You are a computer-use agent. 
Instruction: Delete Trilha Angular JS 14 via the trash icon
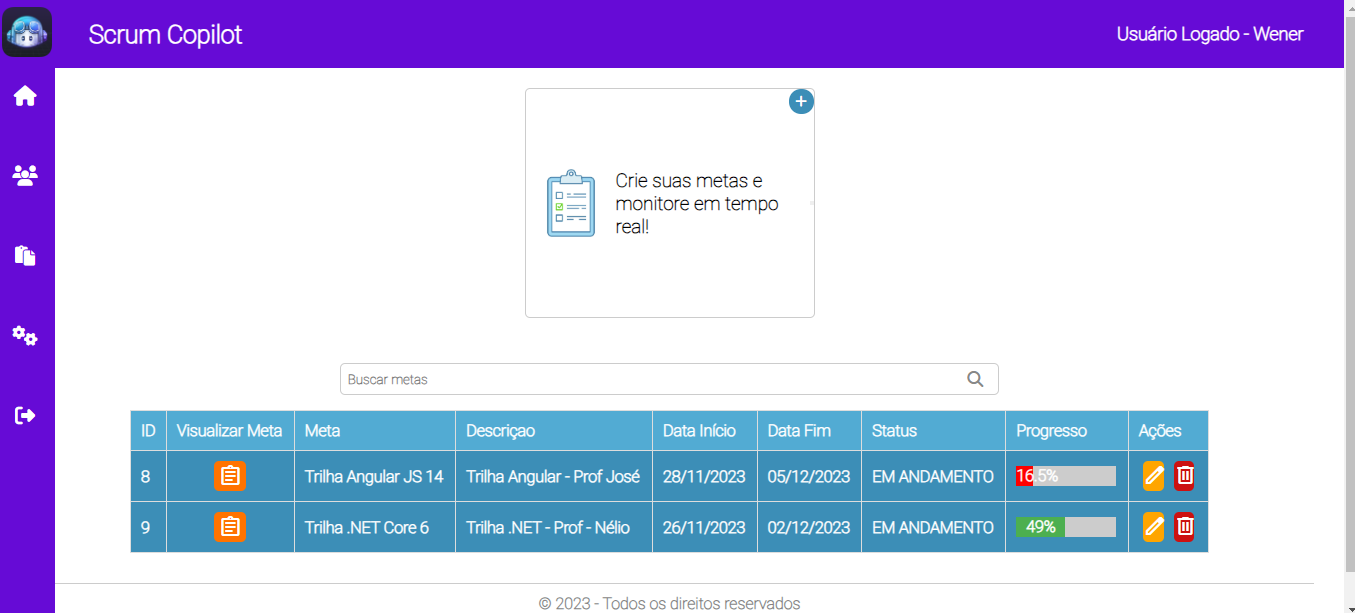coord(1184,476)
